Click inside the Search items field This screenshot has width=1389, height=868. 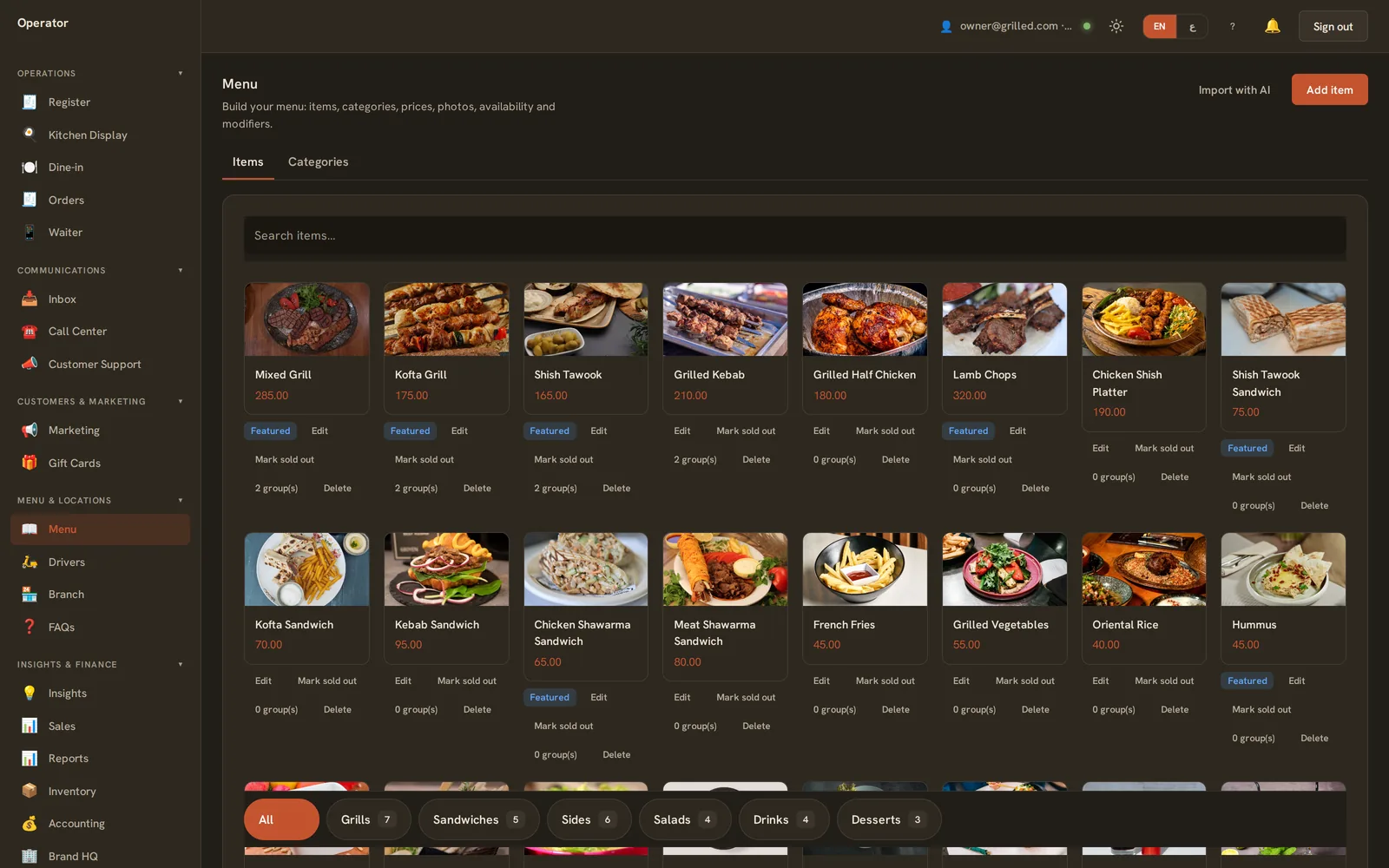point(794,235)
